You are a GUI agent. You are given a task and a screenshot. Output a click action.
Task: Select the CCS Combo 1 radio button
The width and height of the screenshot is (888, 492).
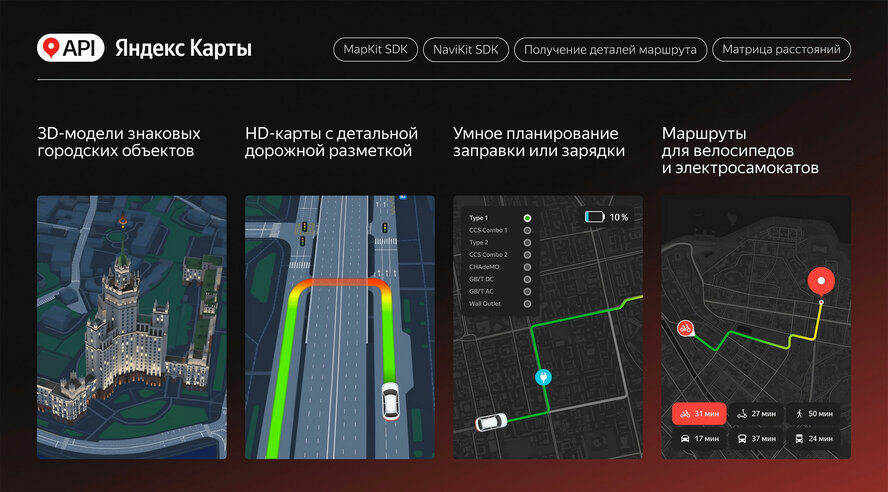pyautogui.click(x=527, y=230)
